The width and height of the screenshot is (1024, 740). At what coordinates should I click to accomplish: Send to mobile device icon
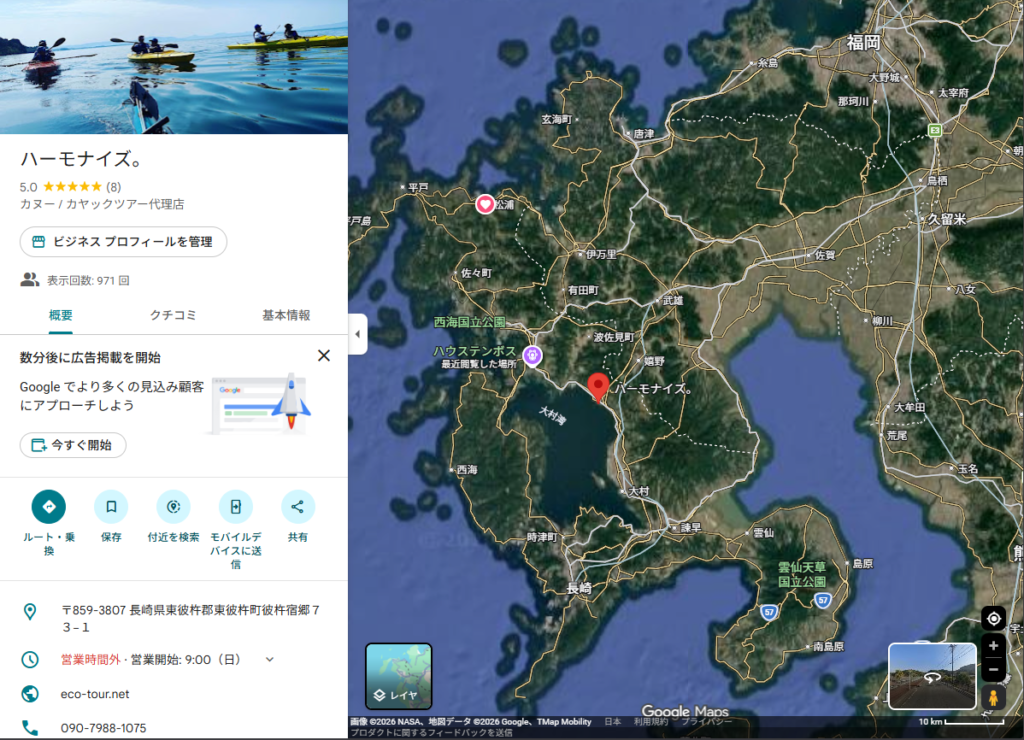pos(236,507)
